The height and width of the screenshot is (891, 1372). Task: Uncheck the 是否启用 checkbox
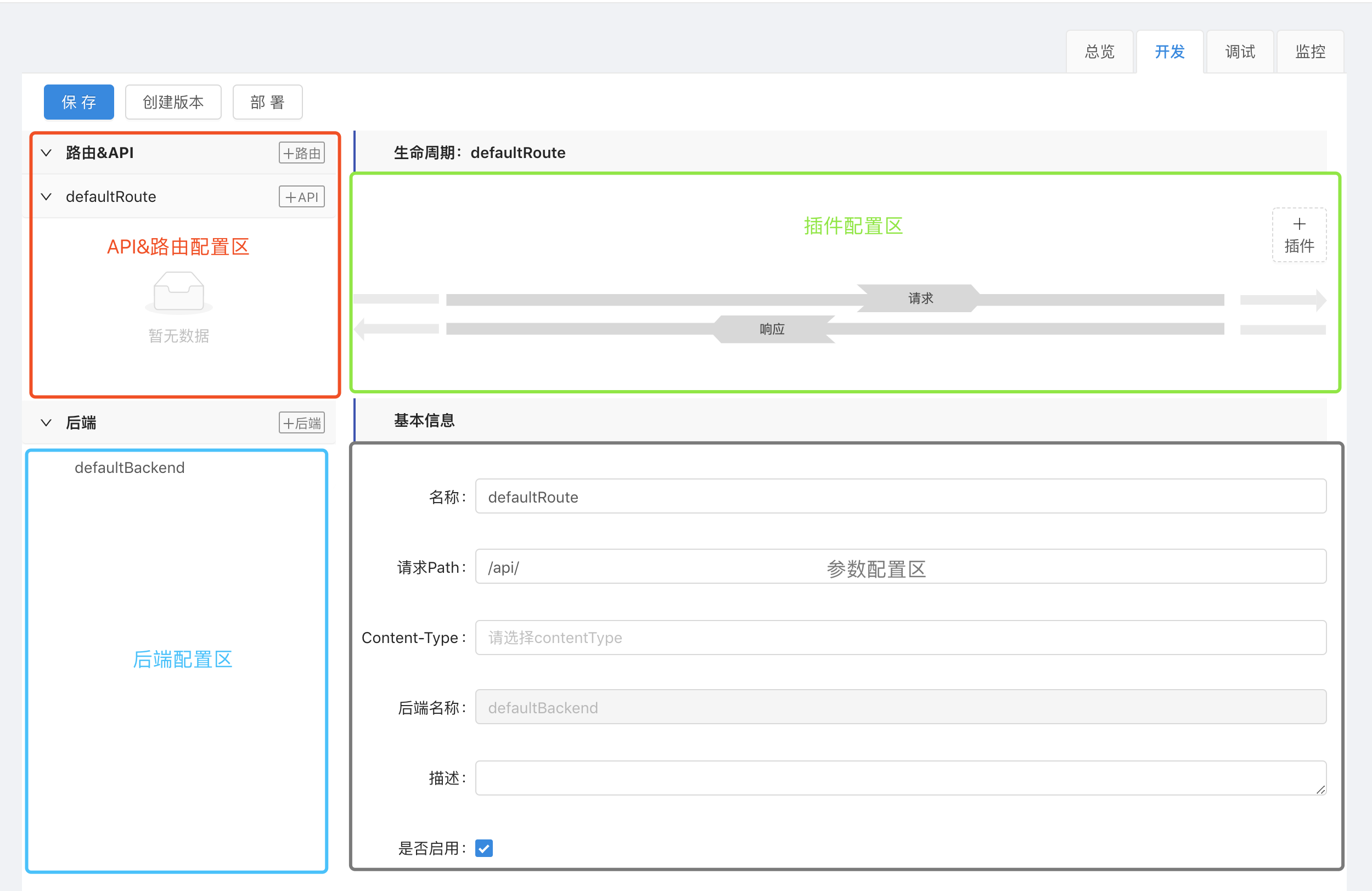tap(483, 848)
